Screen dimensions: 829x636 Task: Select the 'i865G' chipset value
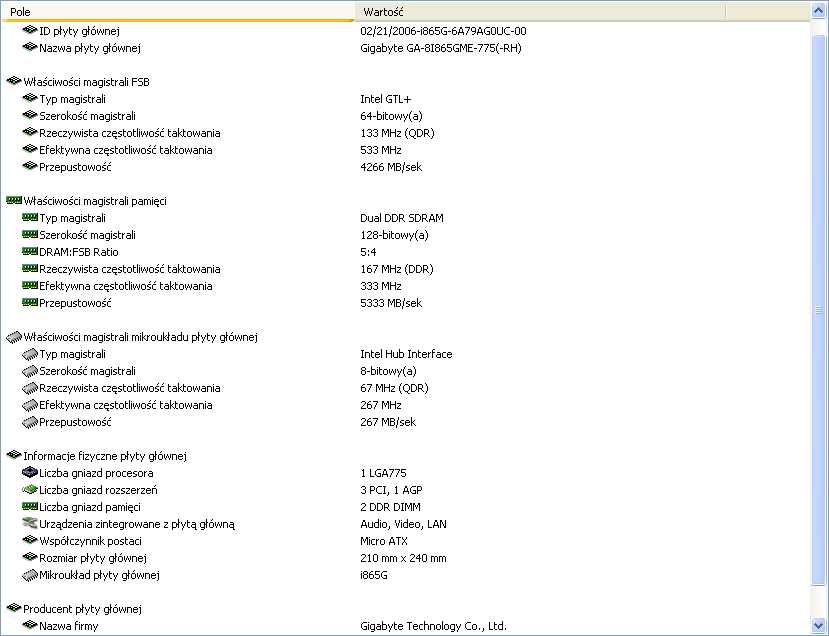[373, 575]
